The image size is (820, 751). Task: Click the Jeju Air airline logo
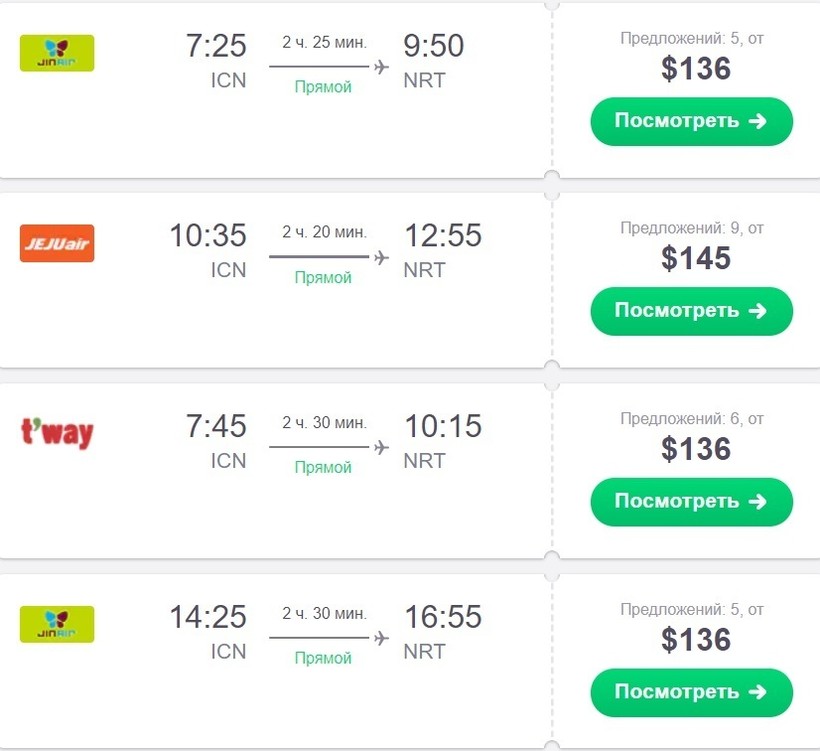[x=57, y=243]
